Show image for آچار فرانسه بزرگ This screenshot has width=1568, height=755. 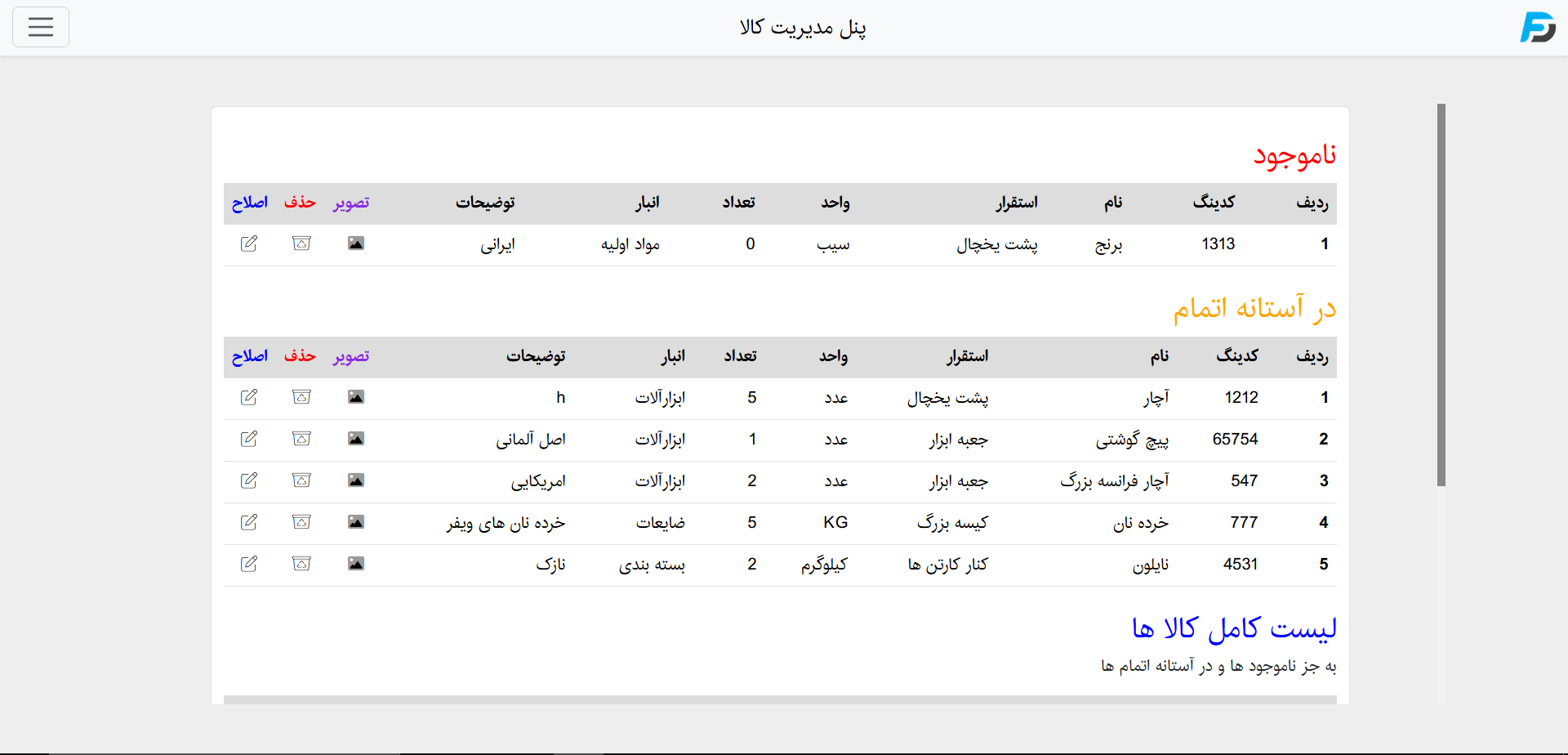point(355,480)
